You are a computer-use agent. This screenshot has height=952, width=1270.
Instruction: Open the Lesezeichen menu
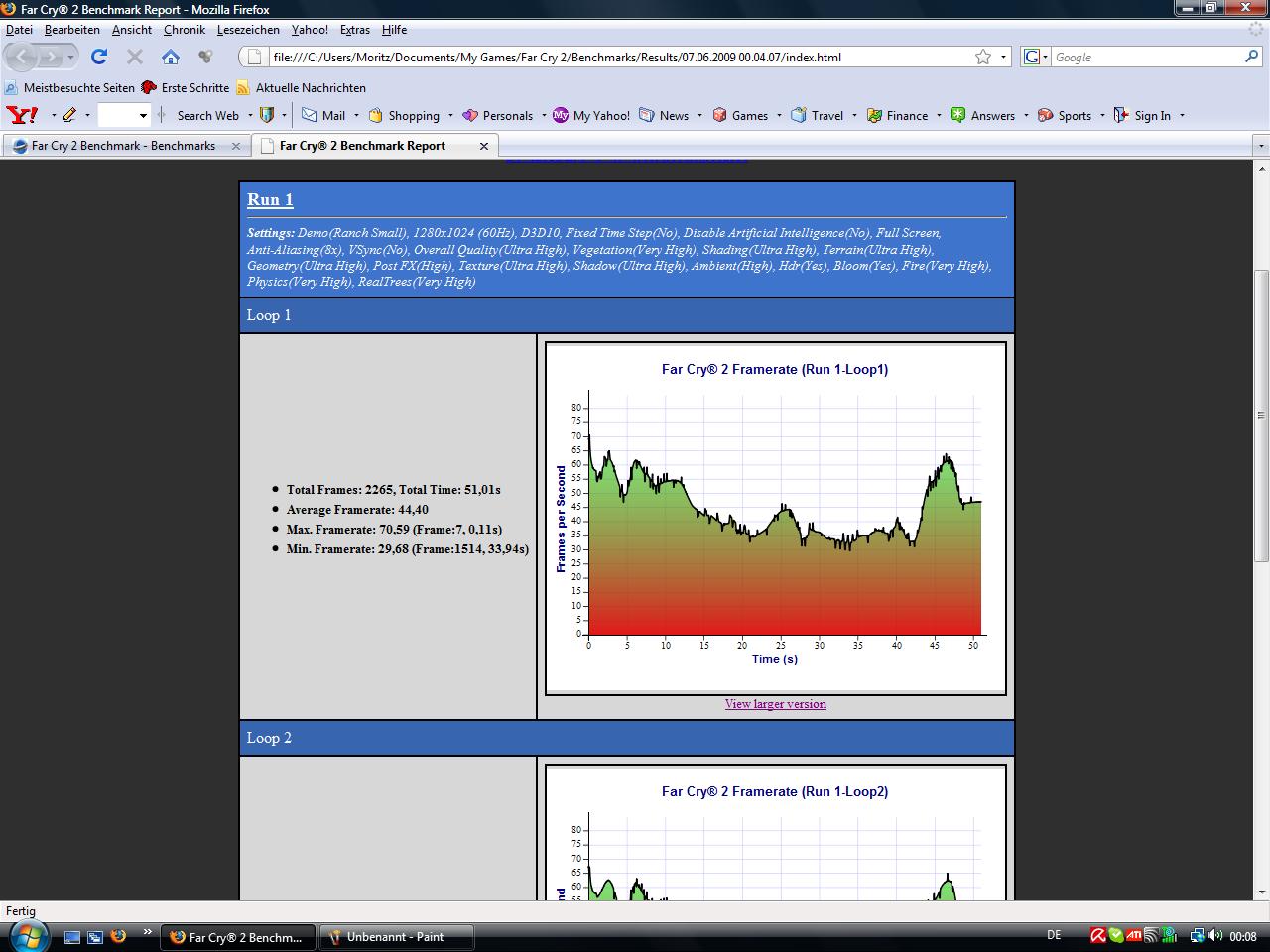pos(248,30)
